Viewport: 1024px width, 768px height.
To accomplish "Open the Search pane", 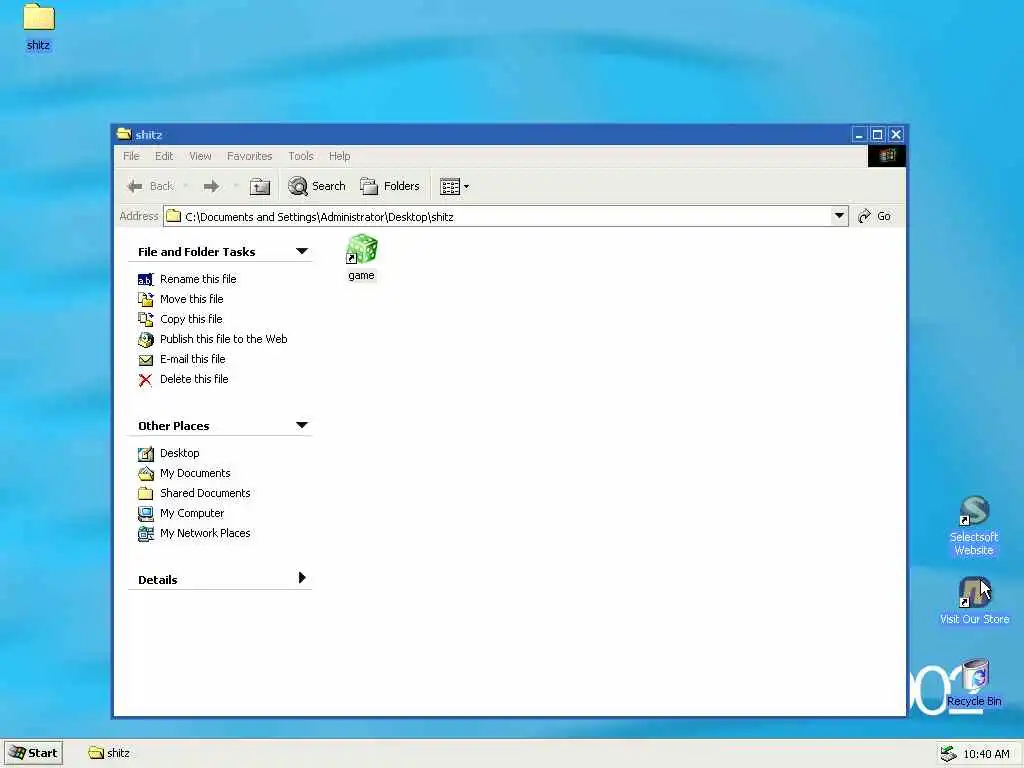I will pyautogui.click(x=317, y=186).
